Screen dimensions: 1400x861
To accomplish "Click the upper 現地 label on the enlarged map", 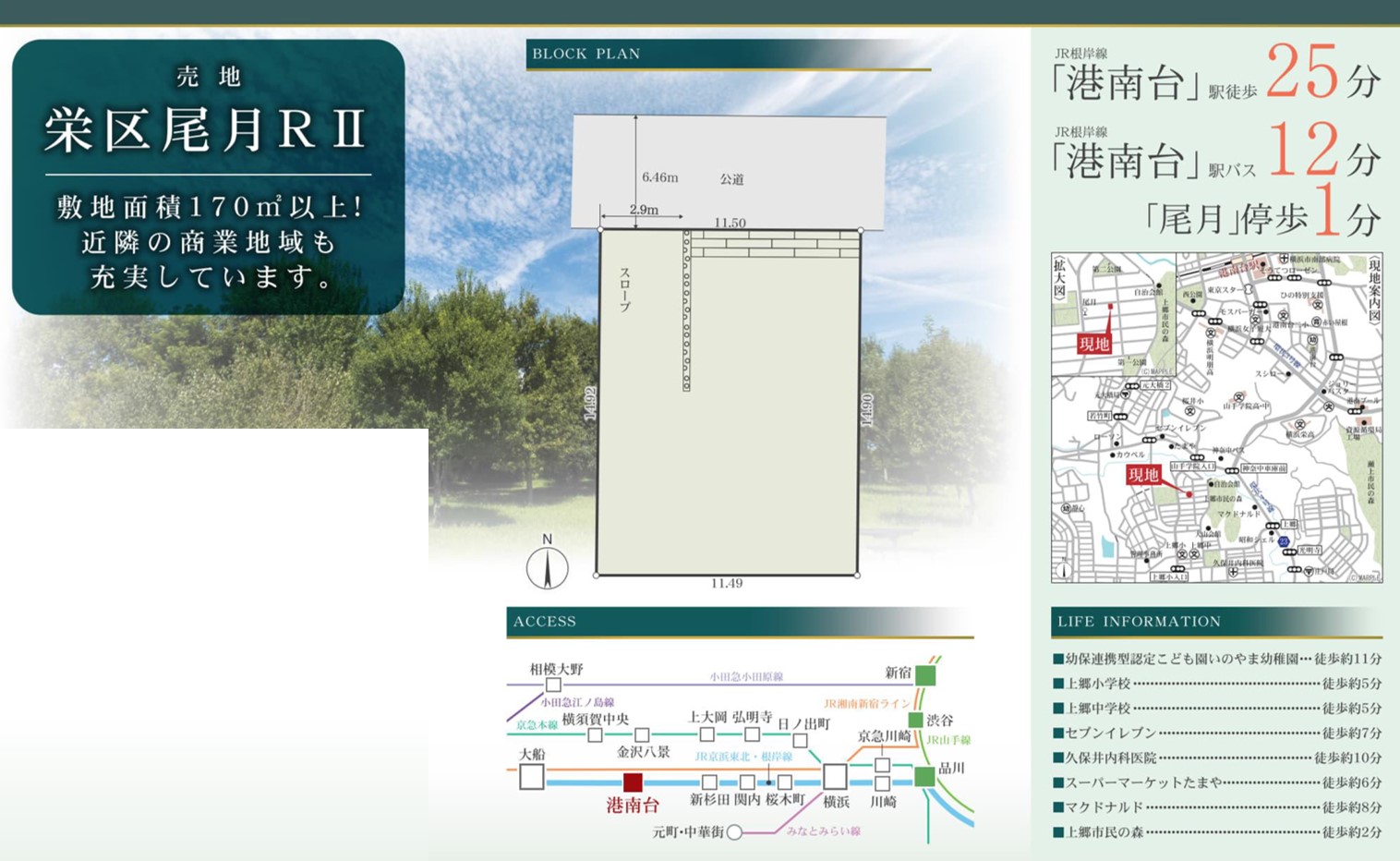I will (x=1094, y=344).
